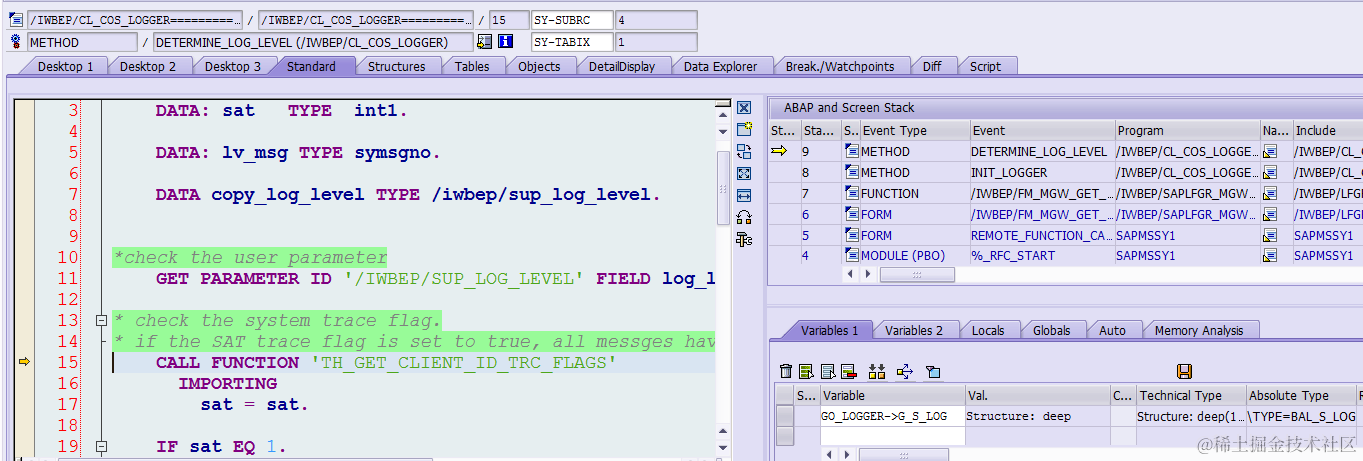Open the Structures tab
This screenshot has height=461, width=1363.
pyautogui.click(x=396, y=66)
